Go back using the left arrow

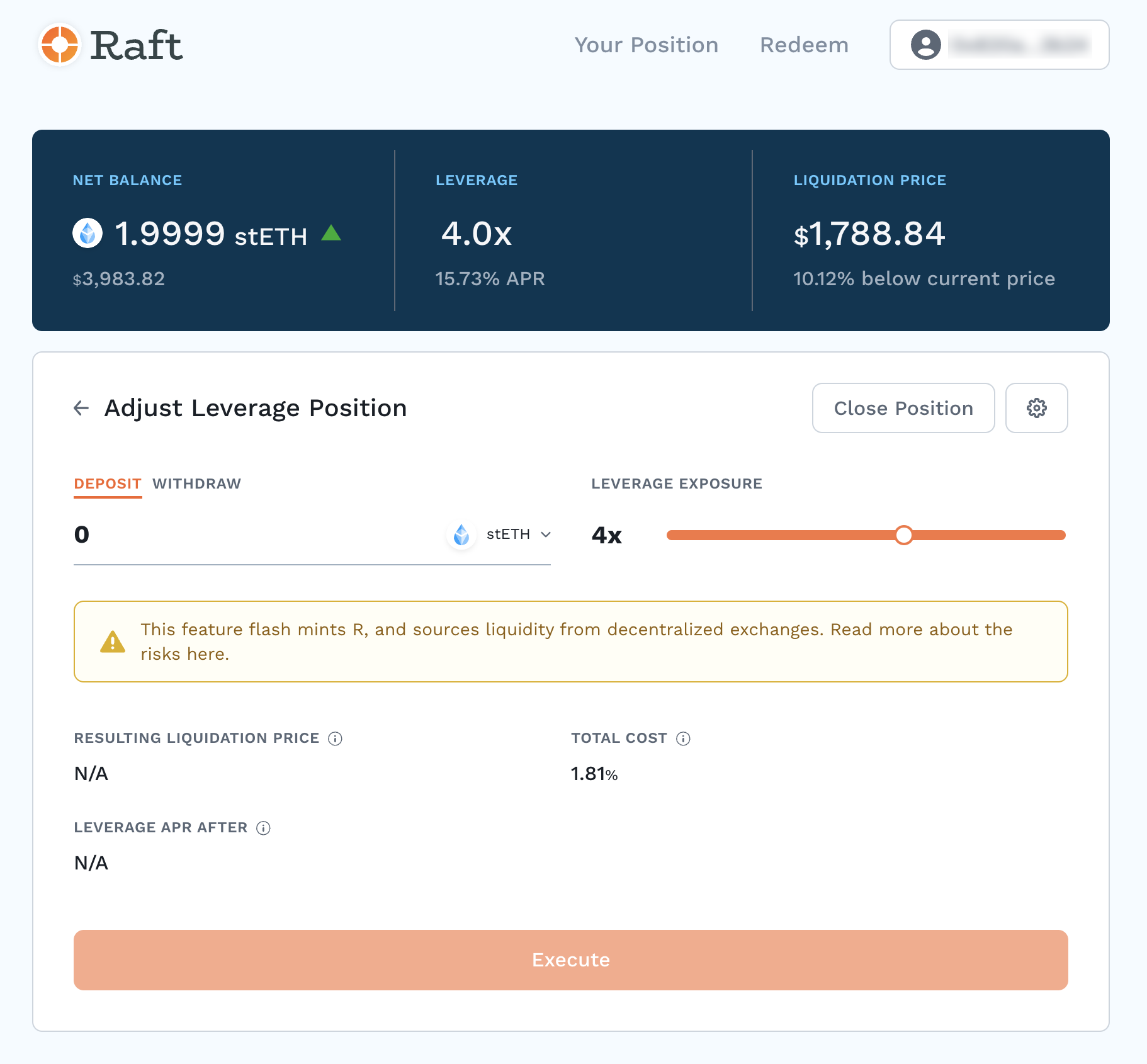[x=81, y=408]
